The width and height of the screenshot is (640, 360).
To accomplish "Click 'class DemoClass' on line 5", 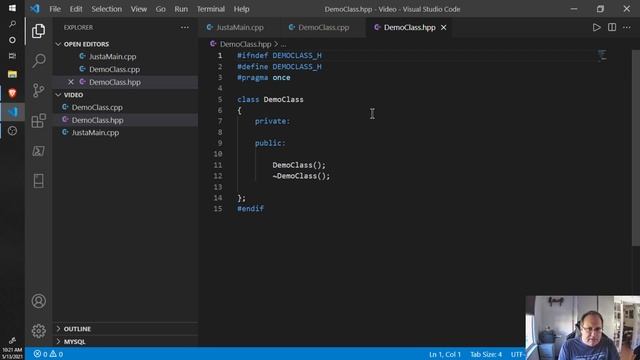I will tap(270, 100).
